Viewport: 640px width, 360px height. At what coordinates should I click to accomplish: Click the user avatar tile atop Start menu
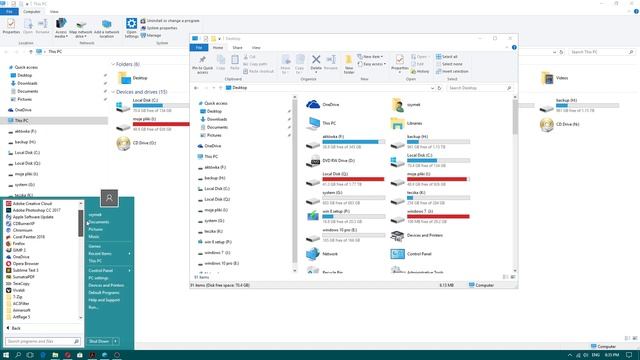(109, 198)
